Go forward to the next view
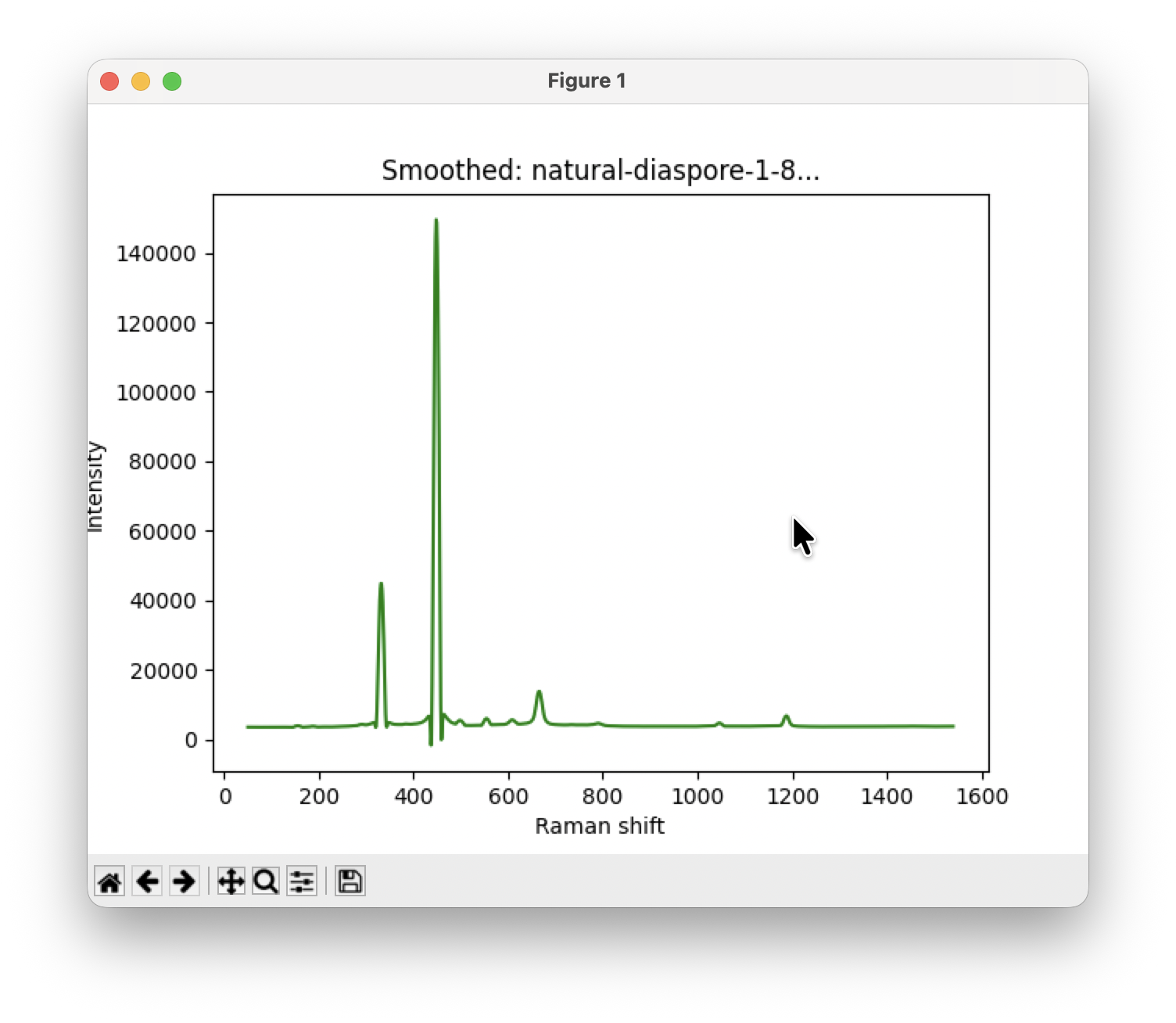 [x=185, y=881]
